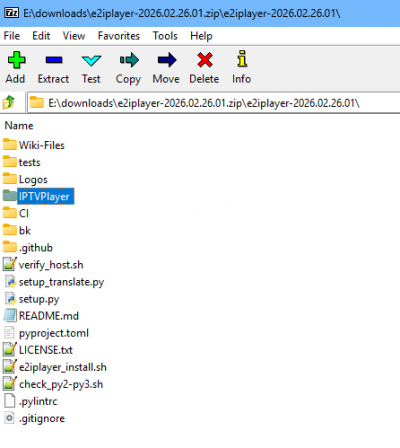Click the setup_translate.py Python icon
This screenshot has height=448, width=400.
10,281
